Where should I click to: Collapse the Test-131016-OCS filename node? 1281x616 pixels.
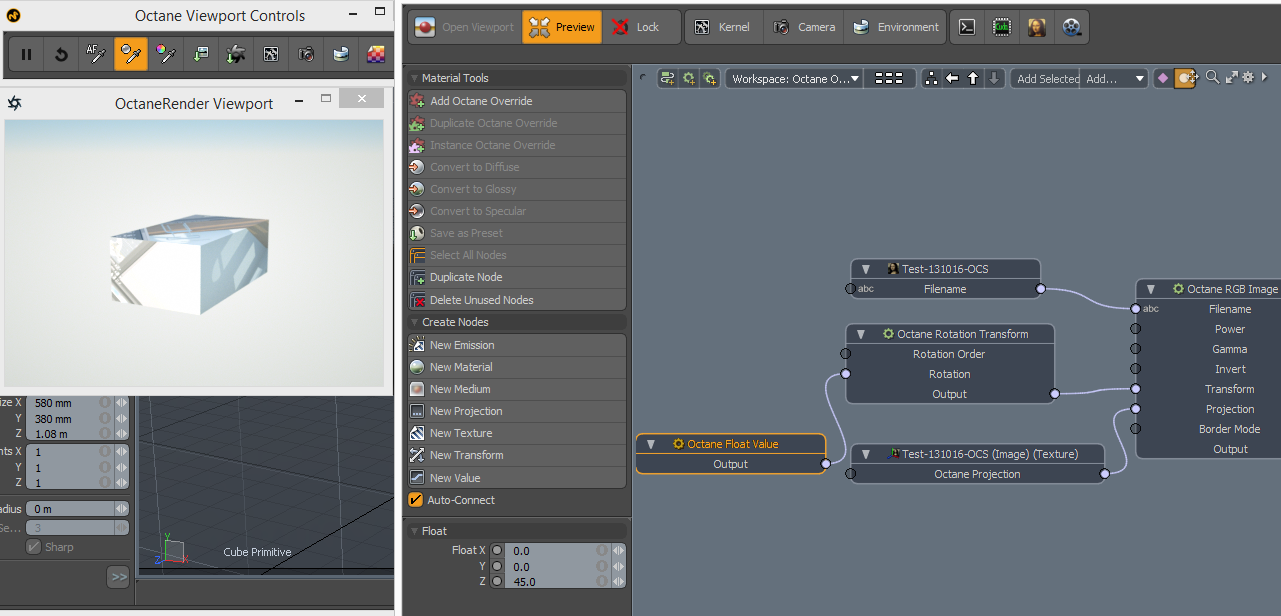click(x=866, y=269)
